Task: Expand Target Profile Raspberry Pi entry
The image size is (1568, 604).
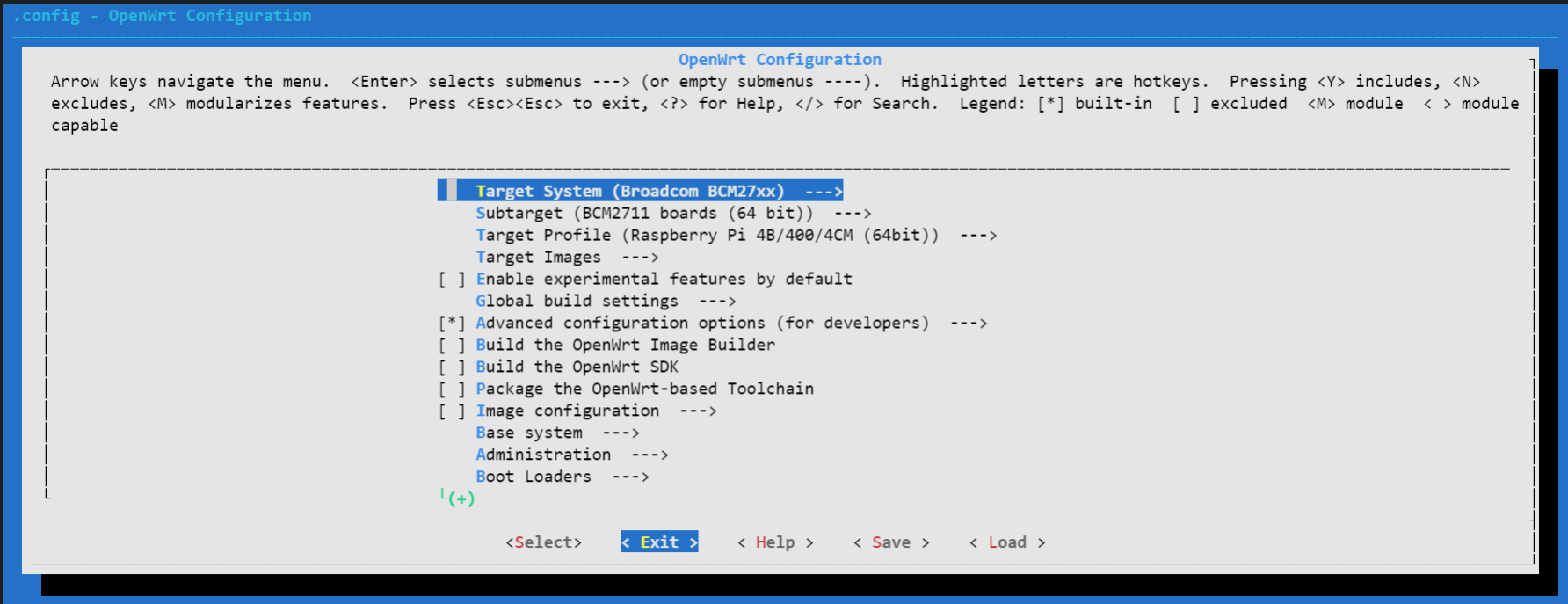Action: tap(736, 235)
